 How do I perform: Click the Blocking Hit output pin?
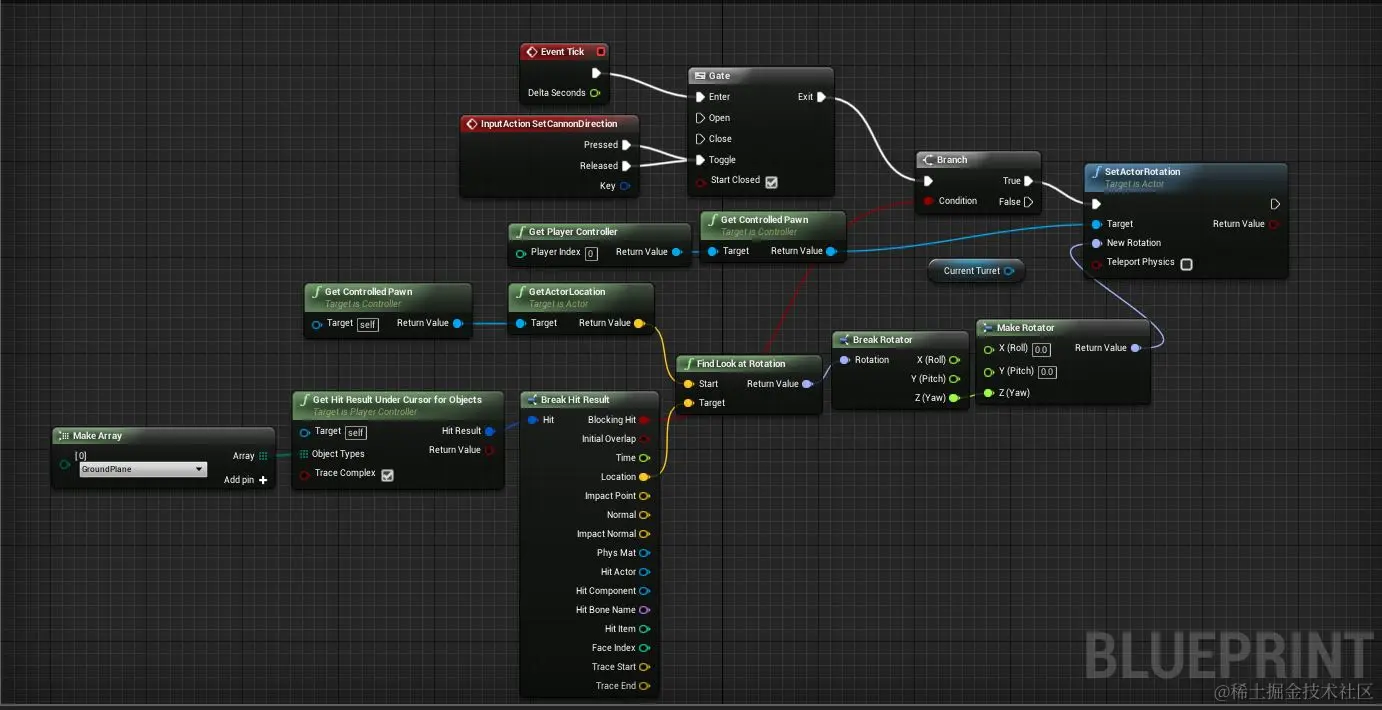tap(644, 420)
